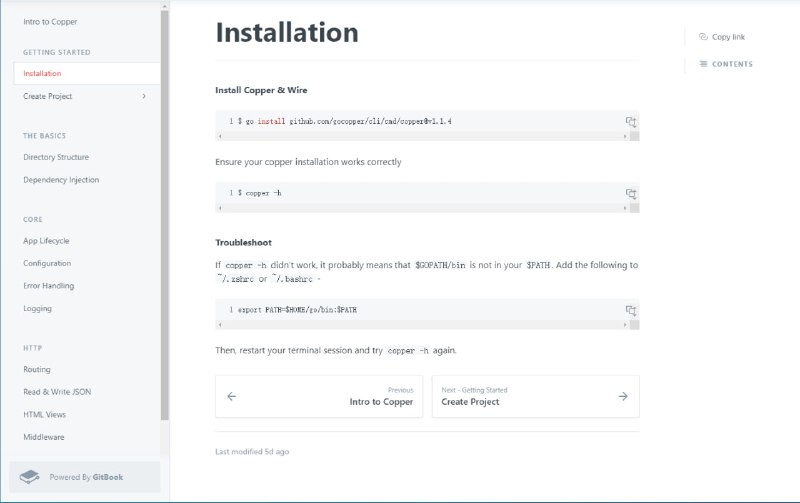The image size is (800, 503).
Task: Open Read & Write JSON page
Action: click(x=57, y=392)
